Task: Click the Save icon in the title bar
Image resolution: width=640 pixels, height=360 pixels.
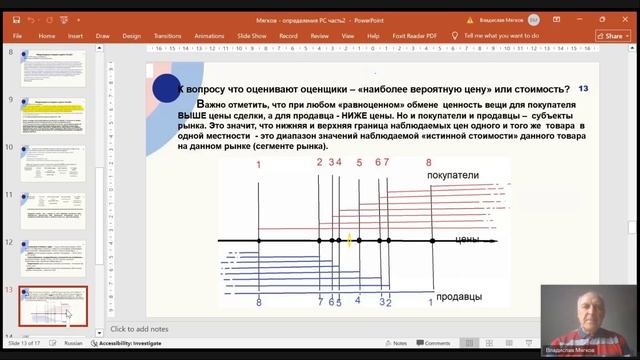Action: point(16,20)
